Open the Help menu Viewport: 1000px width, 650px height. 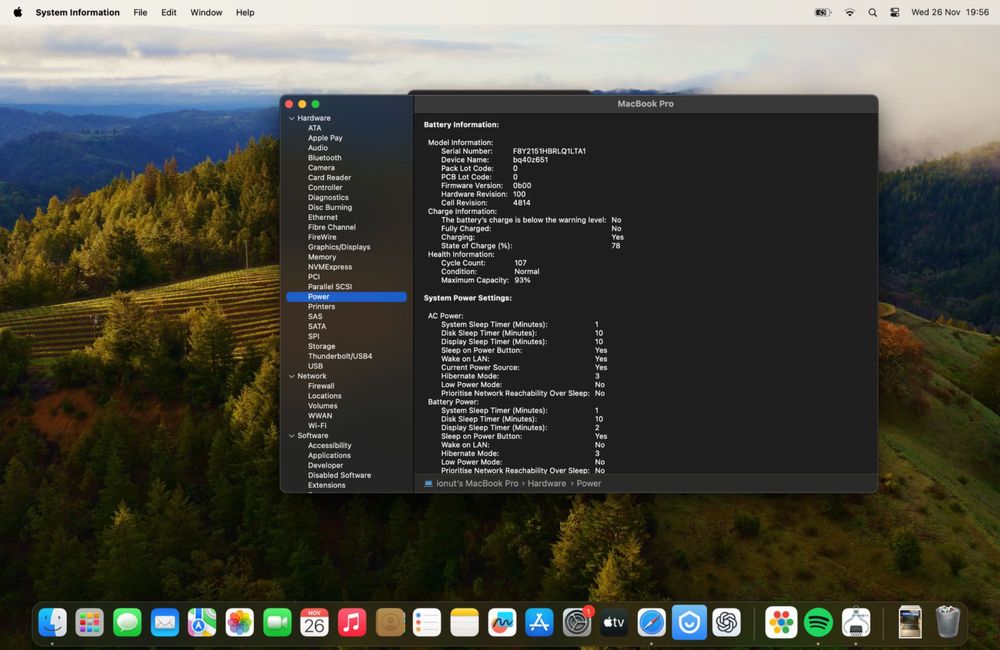pos(245,12)
